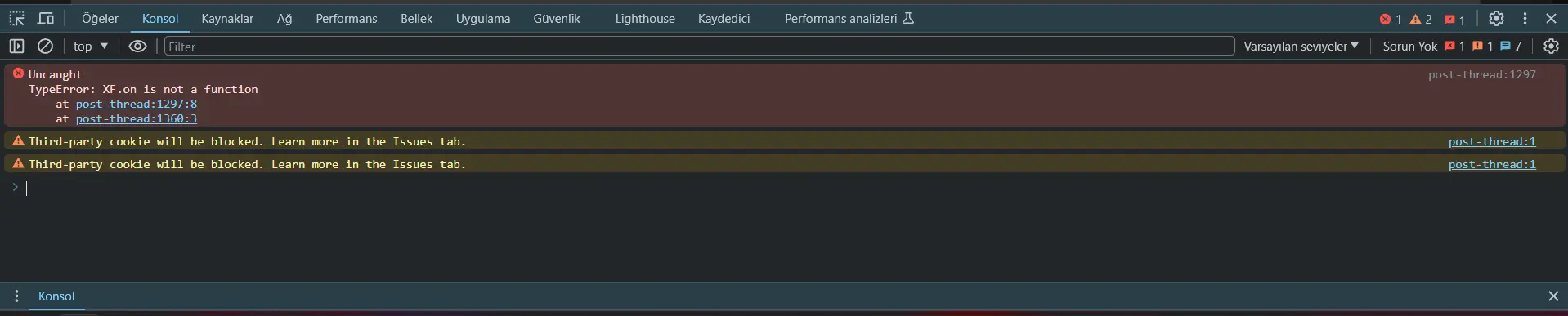Open DevTools settings gear
Viewport: 1568px width, 316px height.
pyautogui.click(x=1496, y=18)
